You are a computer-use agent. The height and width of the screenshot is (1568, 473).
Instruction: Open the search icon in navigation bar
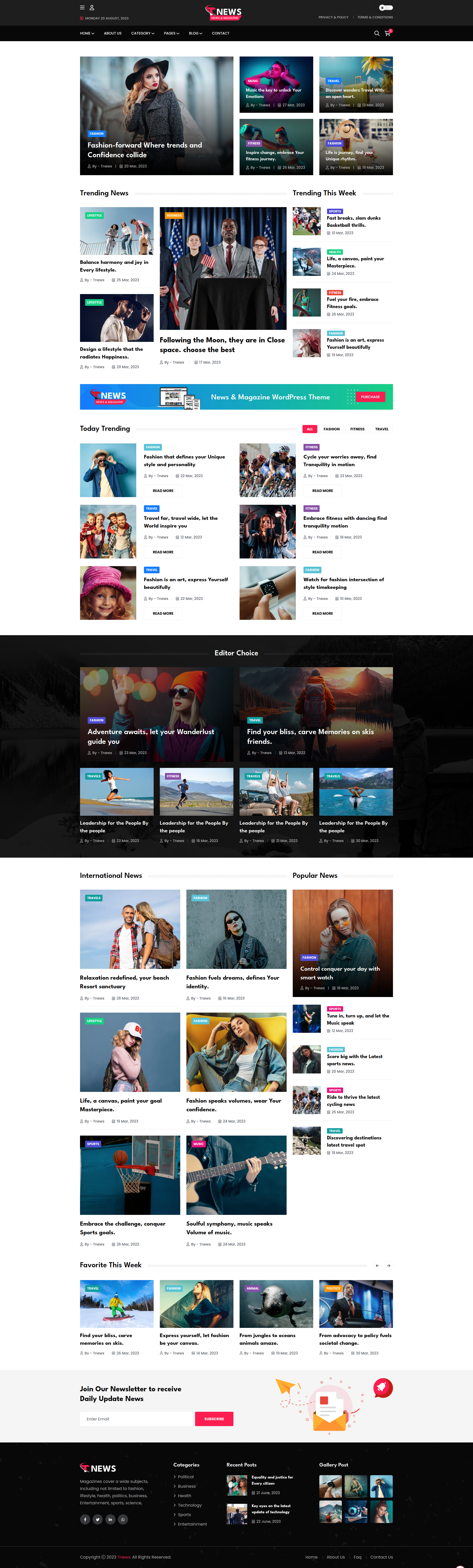coord(377,33)
